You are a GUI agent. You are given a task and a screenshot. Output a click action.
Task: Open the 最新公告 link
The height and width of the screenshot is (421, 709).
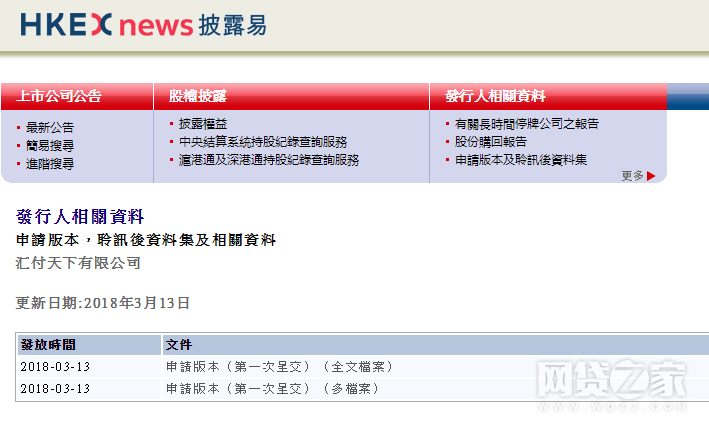[49, 128]
